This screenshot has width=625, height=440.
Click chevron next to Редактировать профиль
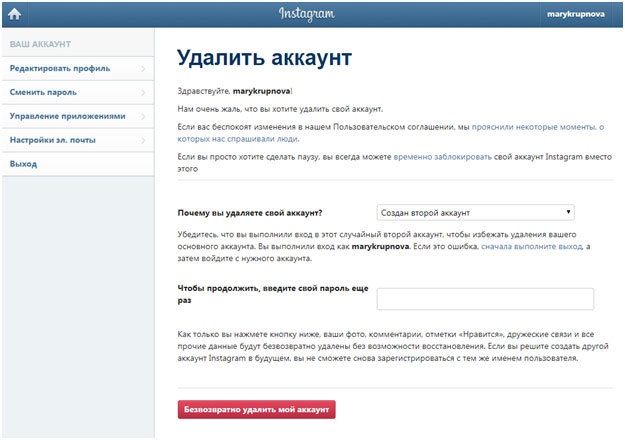coord(143,69)
